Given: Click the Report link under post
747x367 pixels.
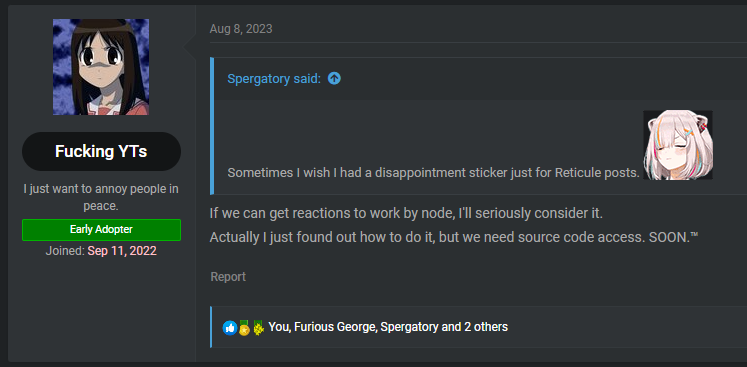Looking at the screenshot, I should pyautogui.click(x=228, y=277).
